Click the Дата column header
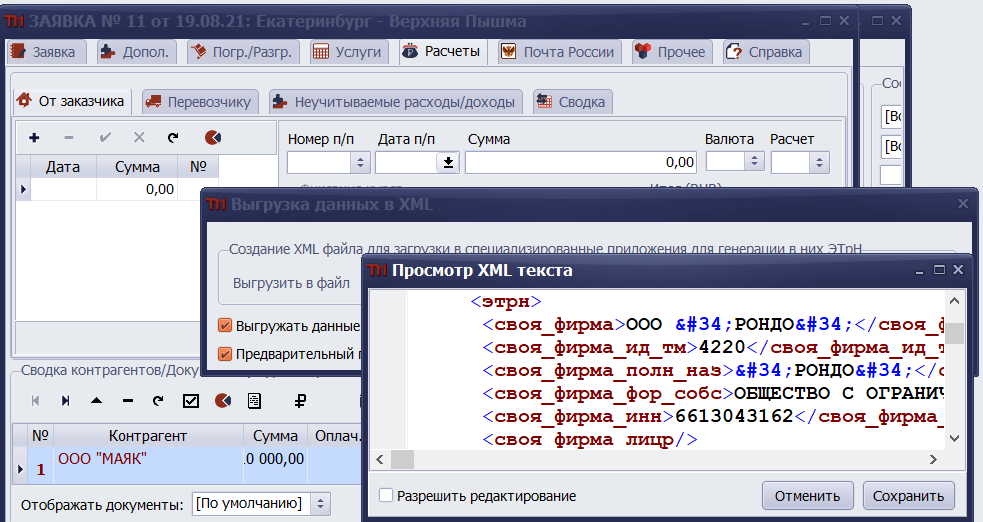This screenshot has width=983, height=522. pos(63,167)
